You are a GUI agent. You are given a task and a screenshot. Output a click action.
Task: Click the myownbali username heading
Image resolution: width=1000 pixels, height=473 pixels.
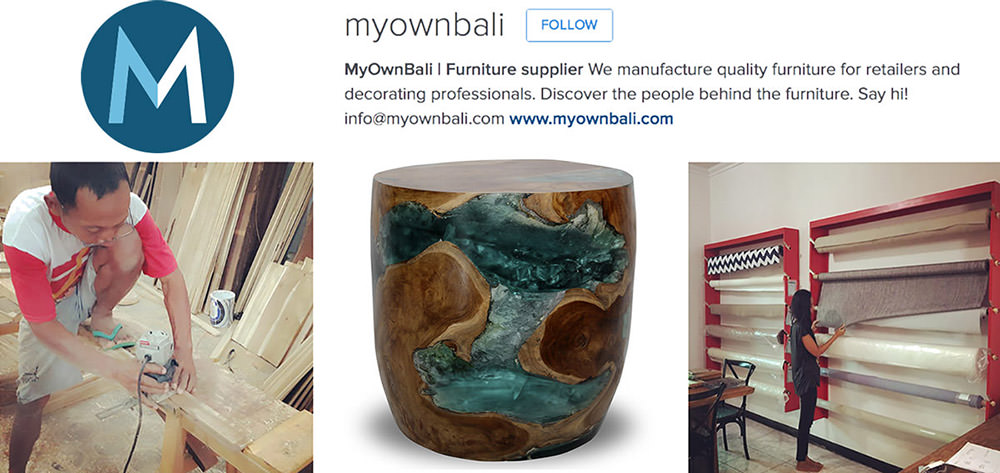425,26
